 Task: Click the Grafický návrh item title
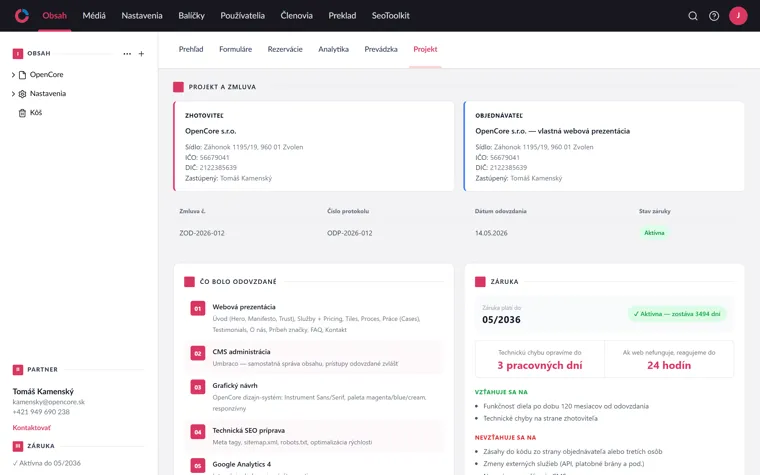[235, 386]
